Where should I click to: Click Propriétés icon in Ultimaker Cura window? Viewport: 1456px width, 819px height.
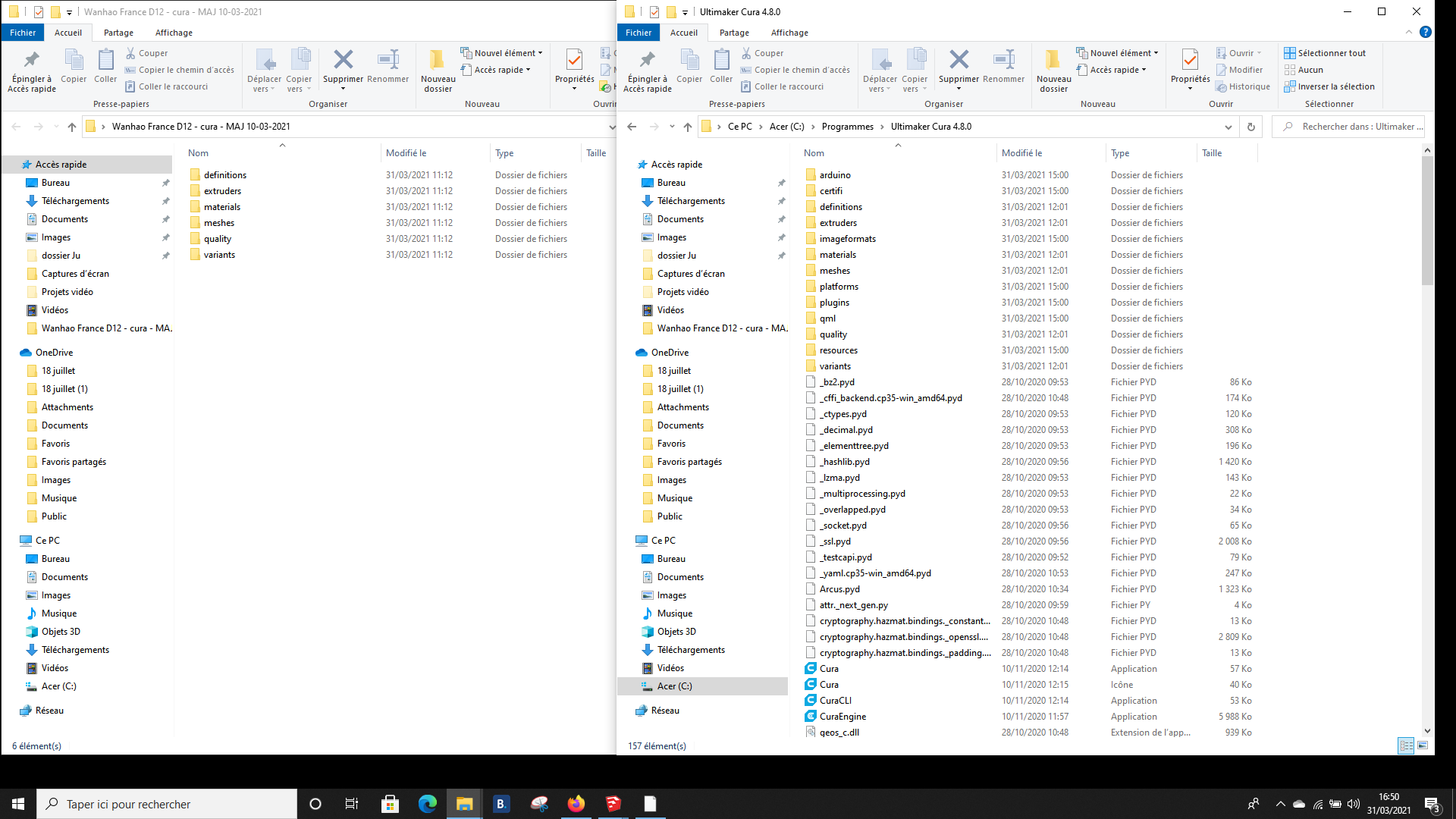click(x=1190, y=60)
